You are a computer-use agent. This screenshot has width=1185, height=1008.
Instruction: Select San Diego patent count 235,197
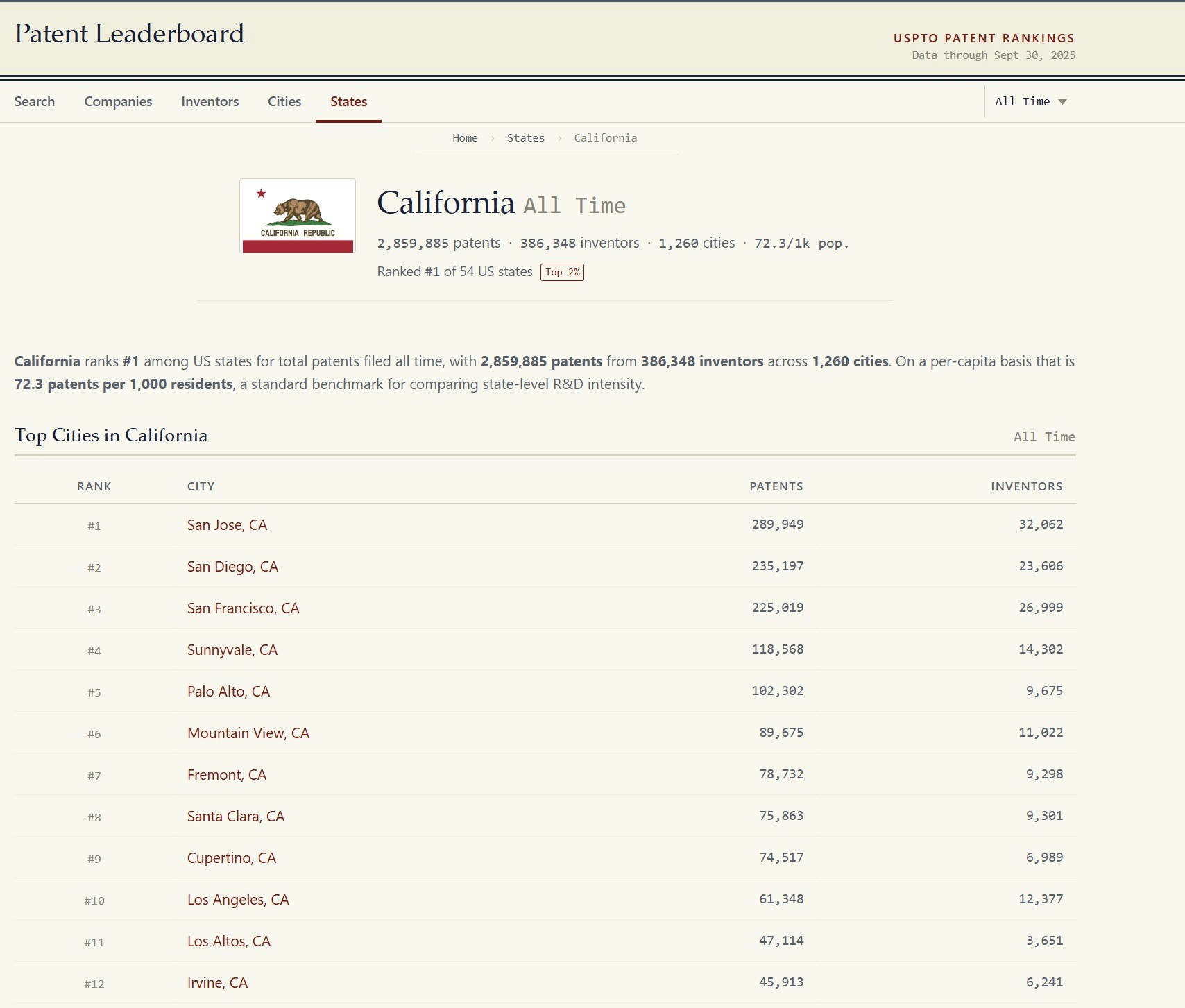(778, 566)
